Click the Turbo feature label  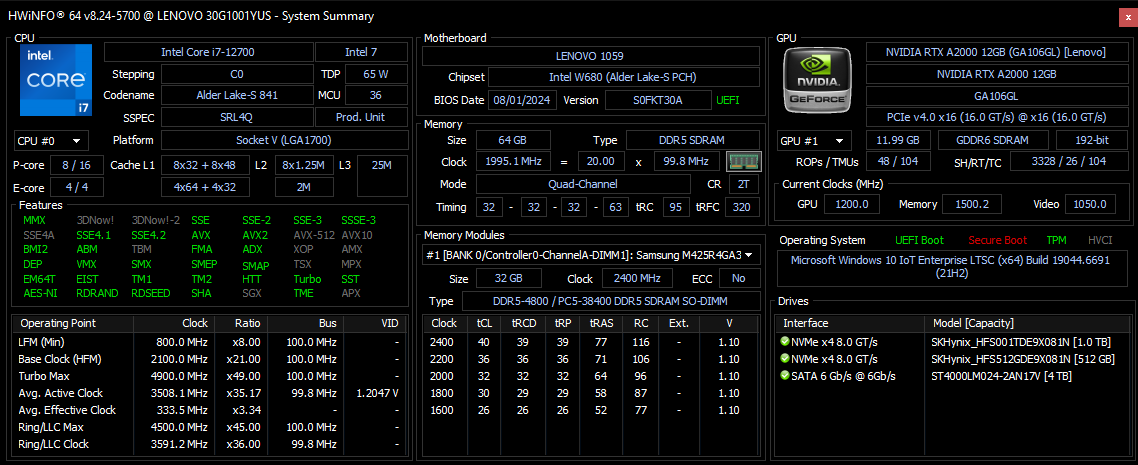pyautogui.click(x=307, y=279)
